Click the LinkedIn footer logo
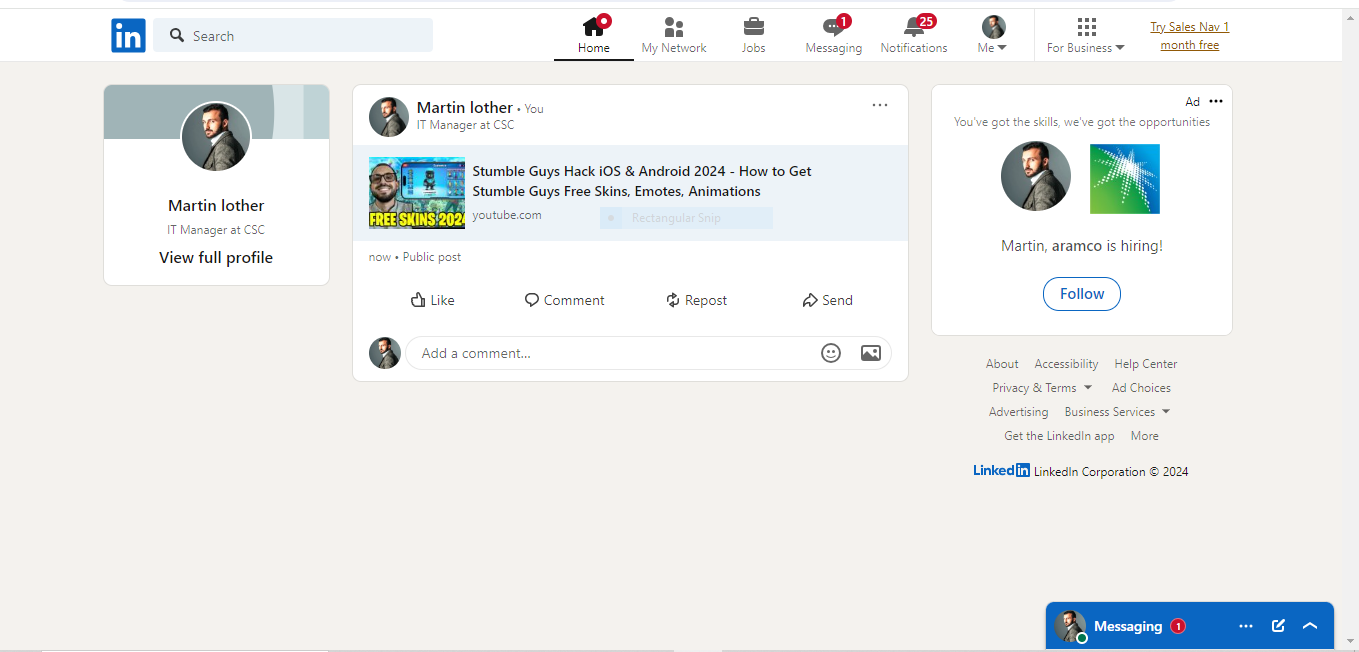Viewport: 1359px width, 652px height. coord(1001,471)
